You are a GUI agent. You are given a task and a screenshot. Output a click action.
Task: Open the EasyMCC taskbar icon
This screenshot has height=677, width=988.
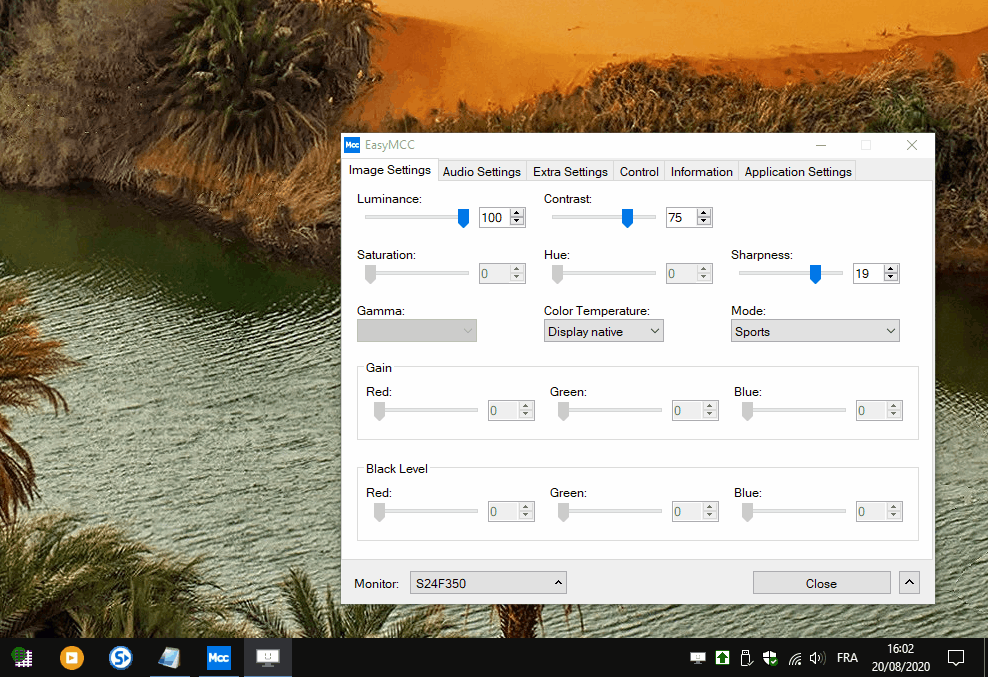tap(219, 657)
